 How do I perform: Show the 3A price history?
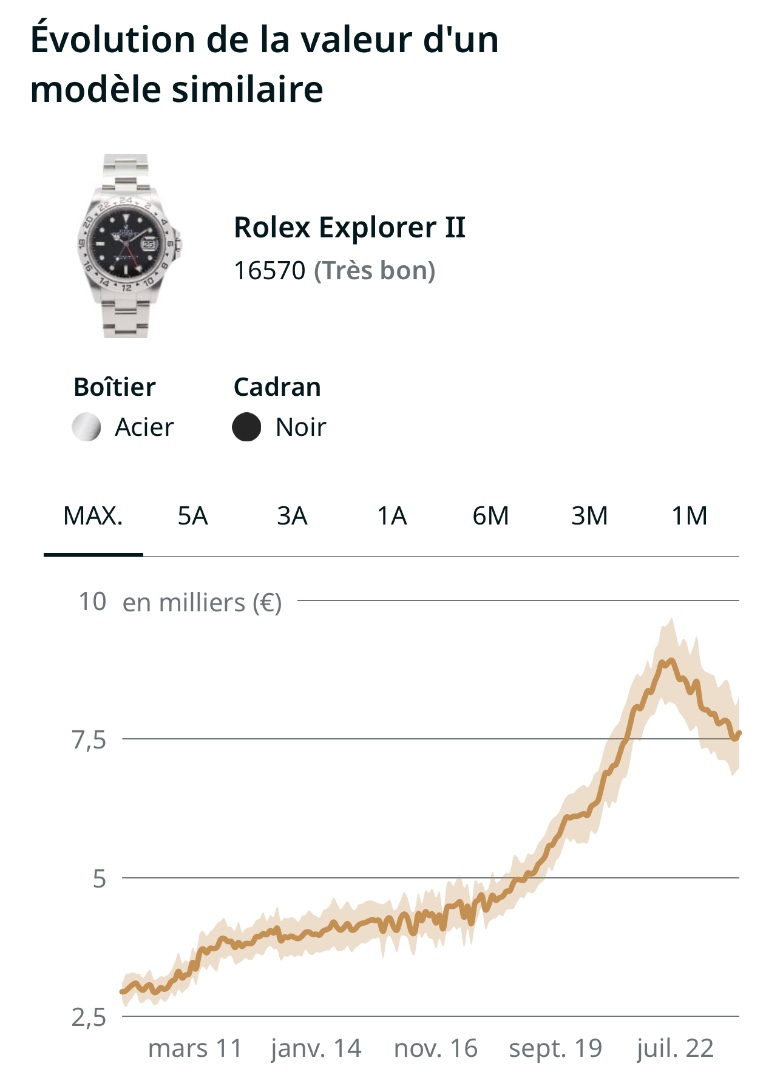292,516
